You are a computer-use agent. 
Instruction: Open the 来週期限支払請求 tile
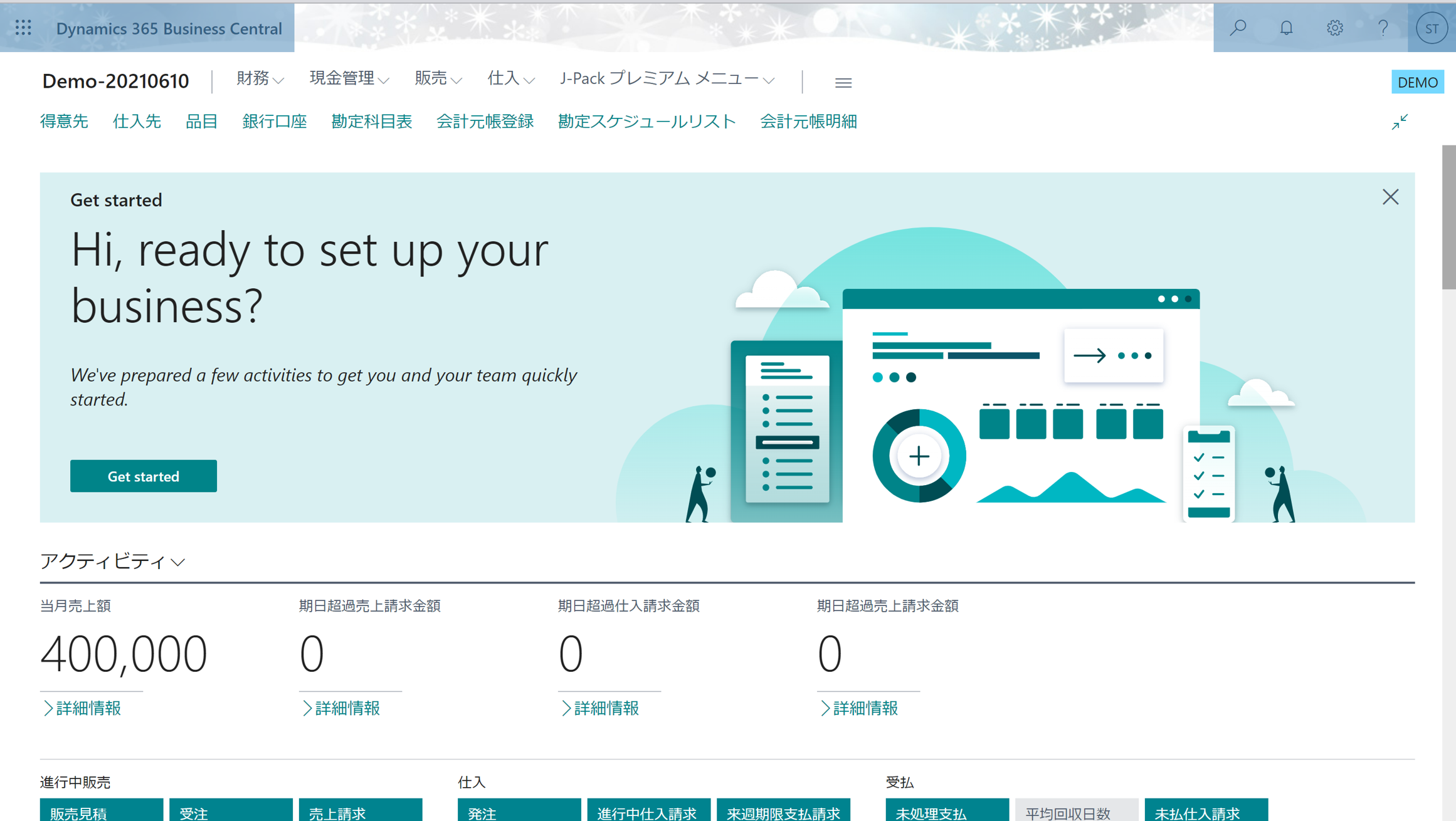[783, 810]
